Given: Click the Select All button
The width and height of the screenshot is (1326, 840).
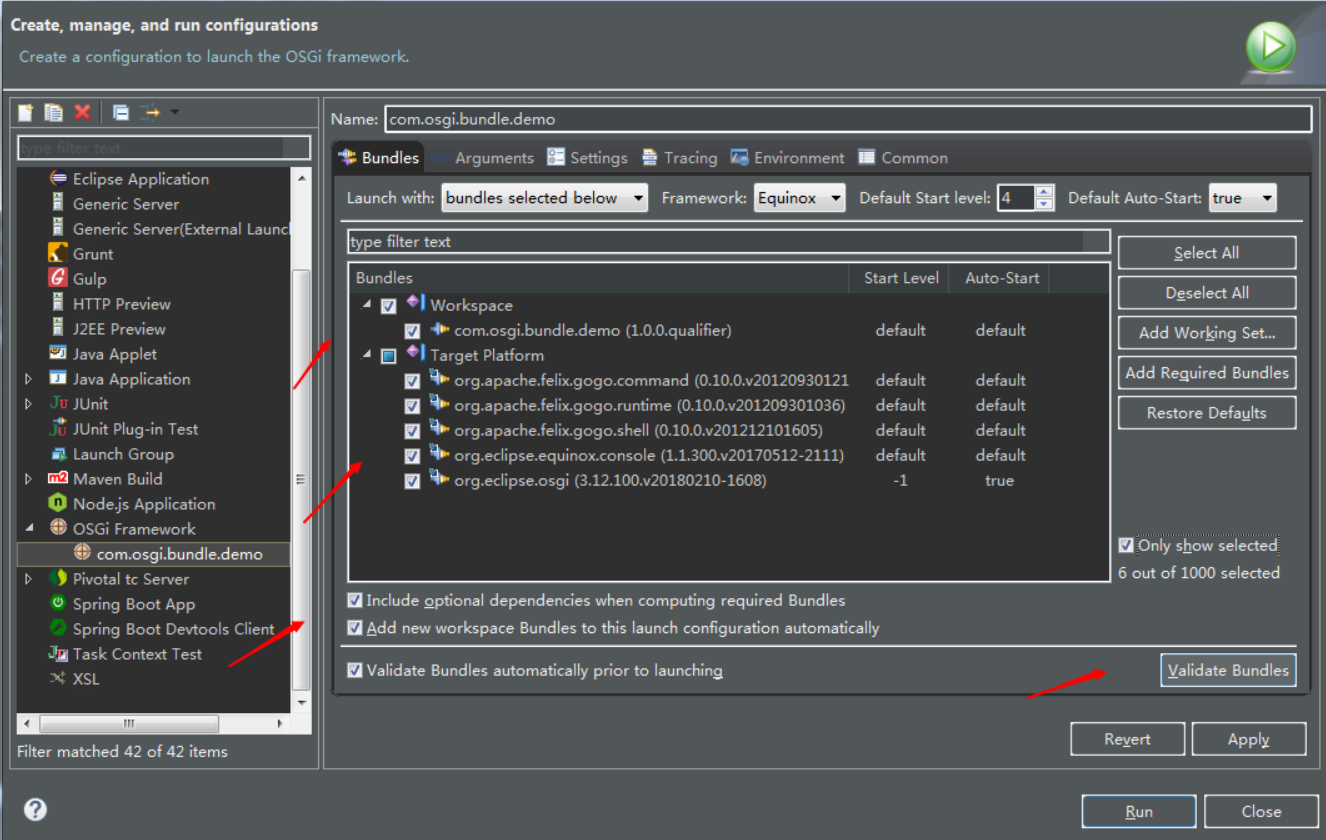Looking at the screenshot, I should (x=1207, y=253).
